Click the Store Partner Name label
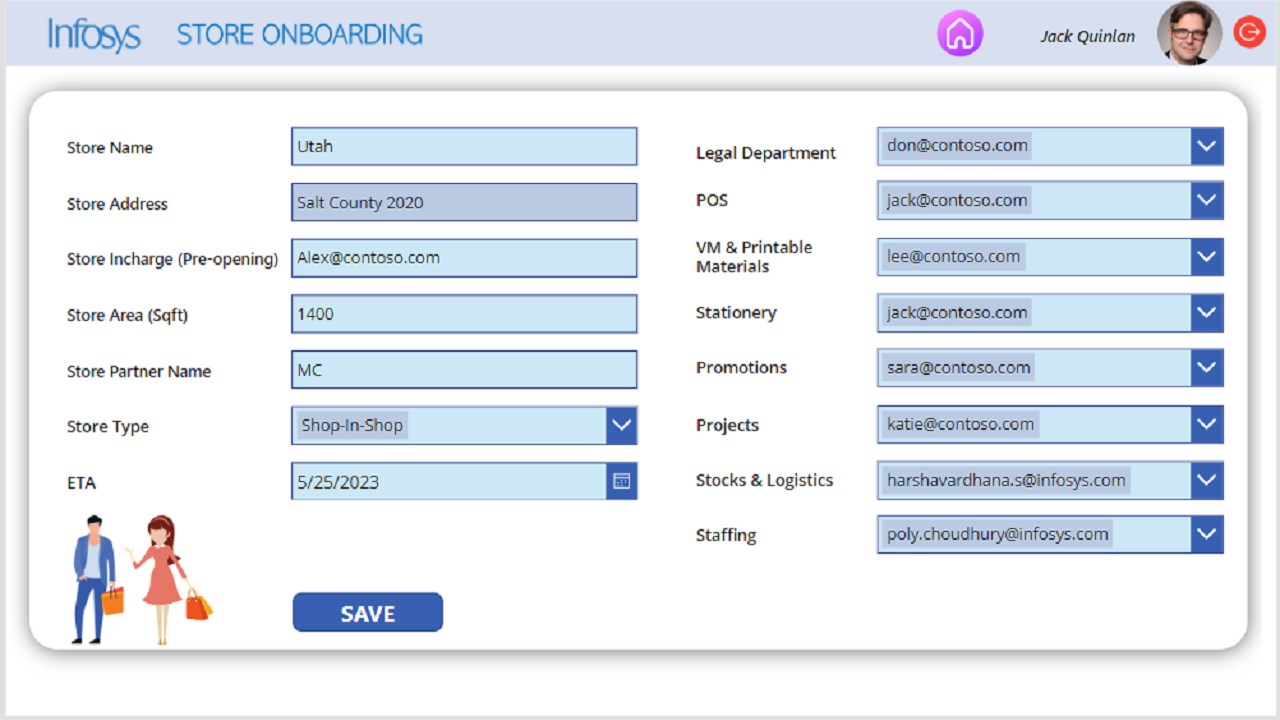 [139, 371]
